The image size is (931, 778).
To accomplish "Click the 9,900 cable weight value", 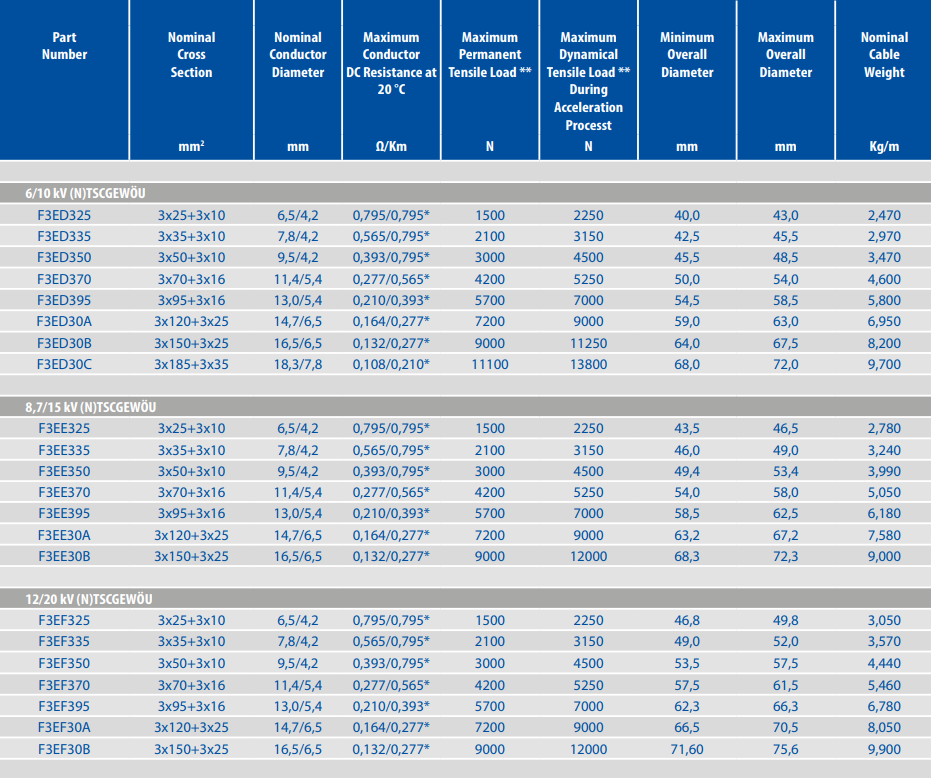I will pyautogui.click(x=884, y=749).
